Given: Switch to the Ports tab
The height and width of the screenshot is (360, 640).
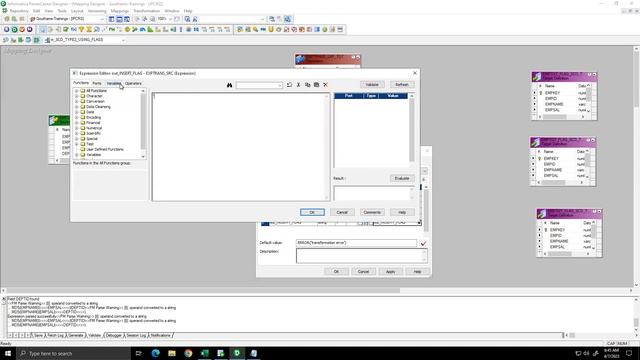Looking at the screenshot, I should (x=97, y=83).
